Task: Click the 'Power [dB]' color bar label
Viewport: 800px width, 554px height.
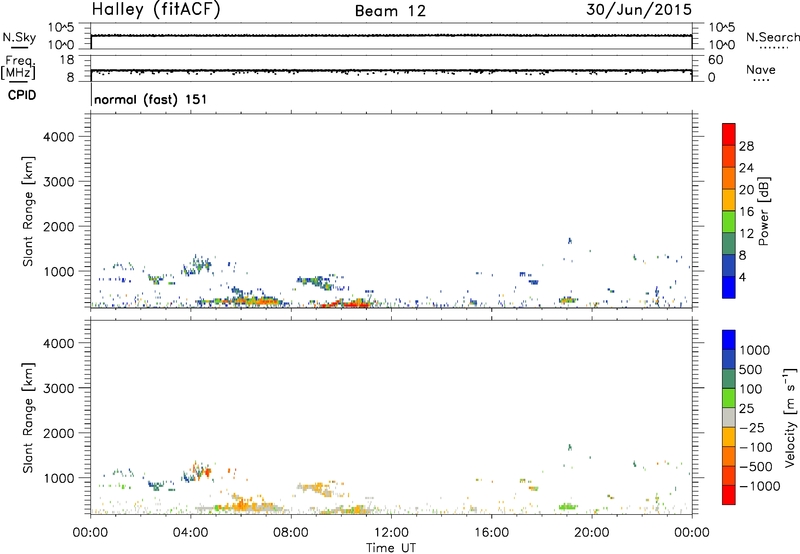Action: coord(763,211)
